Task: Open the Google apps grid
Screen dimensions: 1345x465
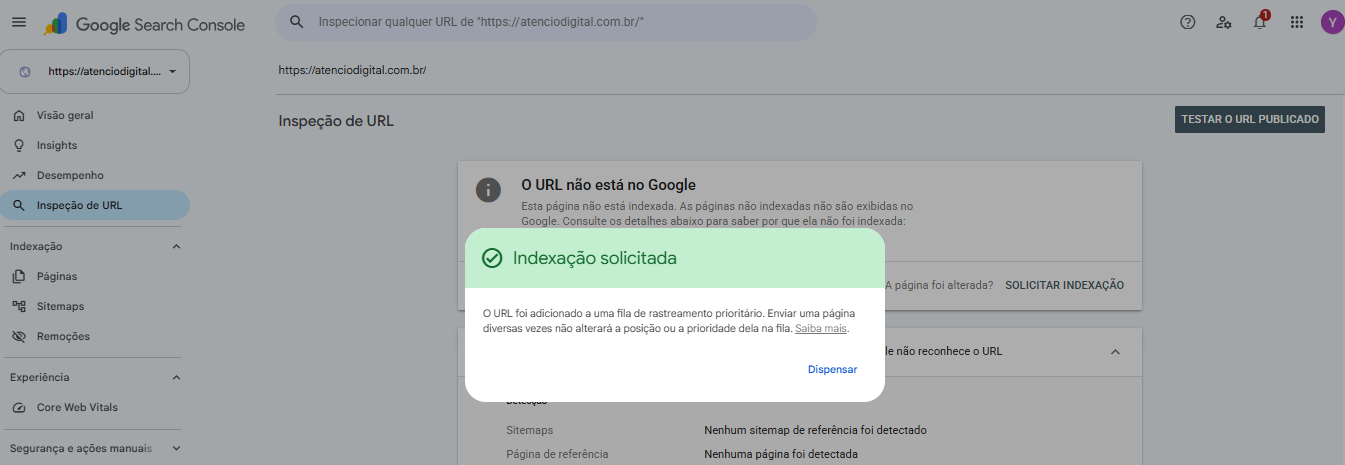Action: tap(1296, 22)
